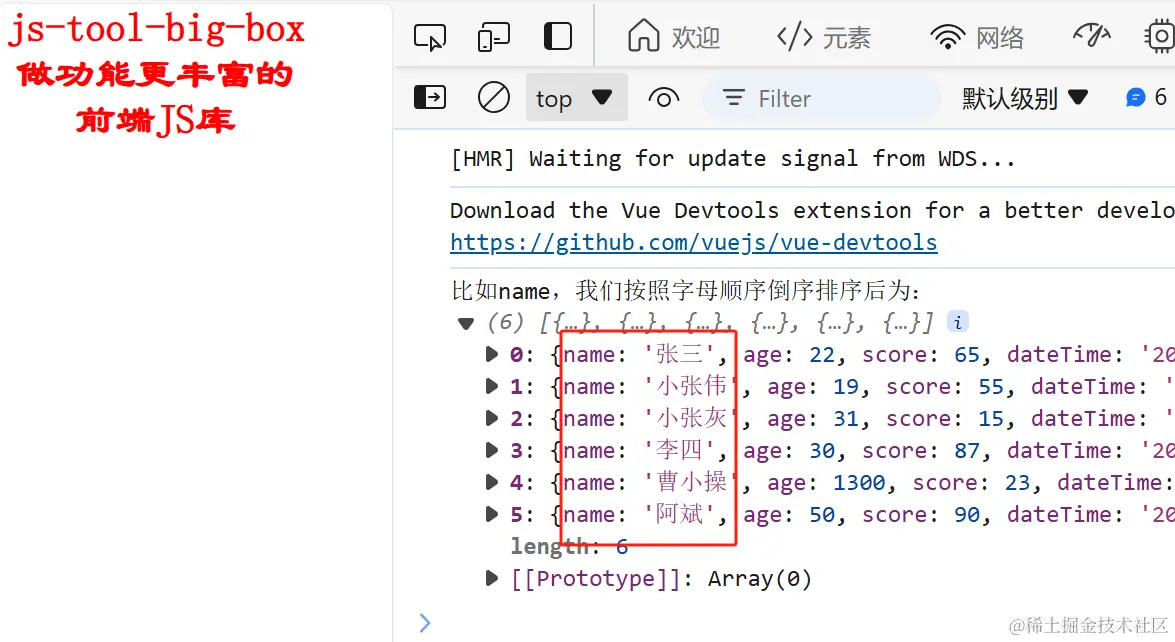Expand array item 4 曹小操
This screenshot has width=1175, height=642.
pyautogui.click(x=492, y=482)
